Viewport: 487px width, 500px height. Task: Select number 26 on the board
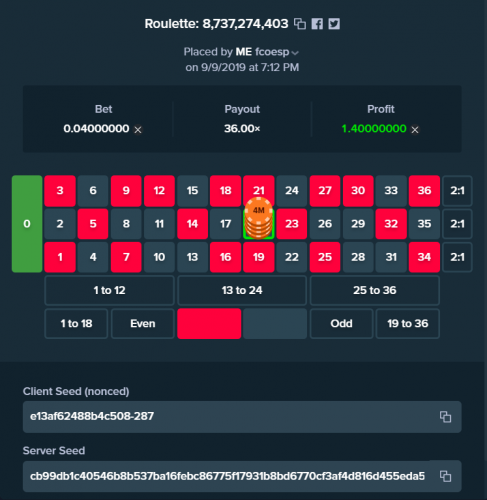325,224
